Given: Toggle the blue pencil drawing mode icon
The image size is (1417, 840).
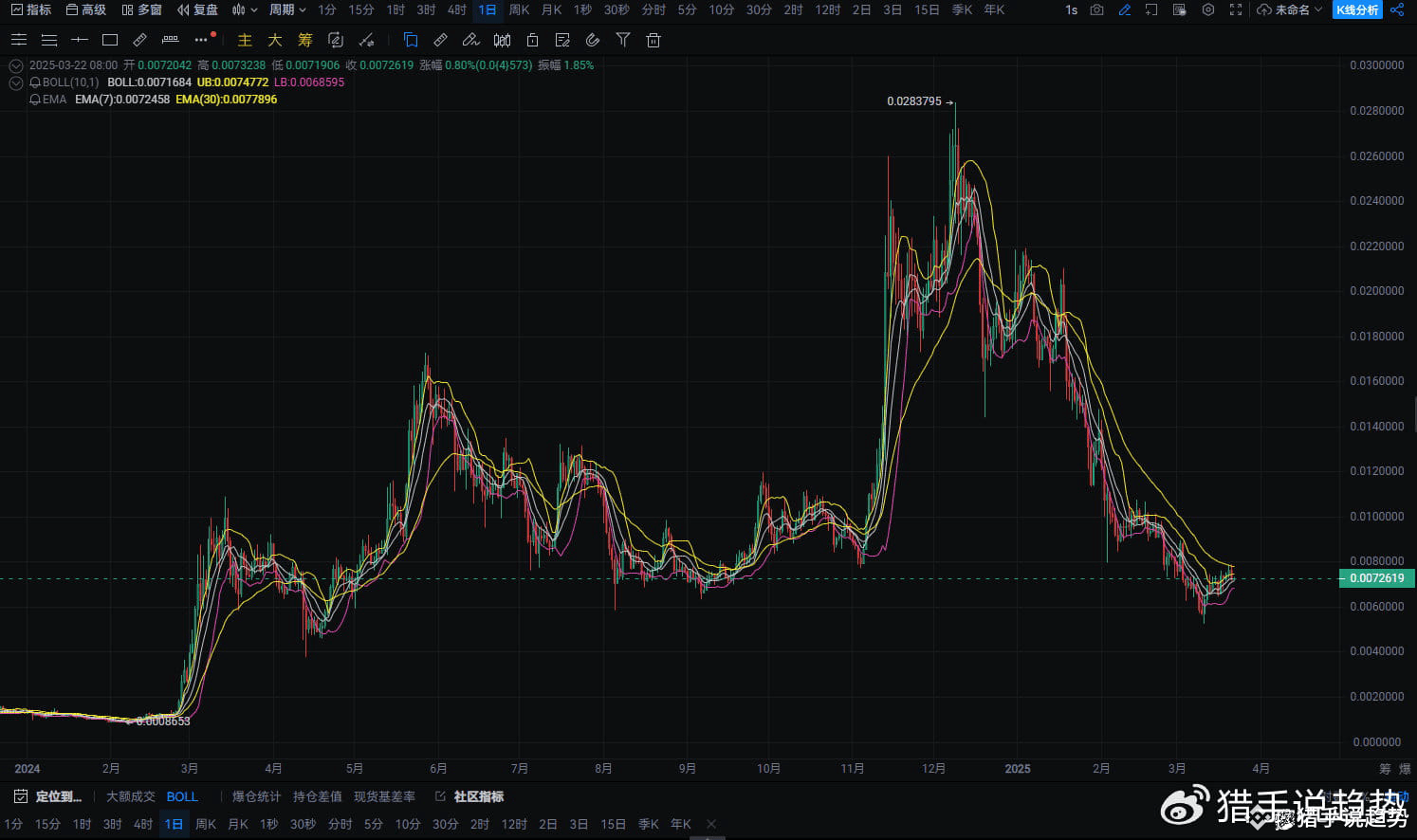Looking at the screenshot, I should point(1125,9).
